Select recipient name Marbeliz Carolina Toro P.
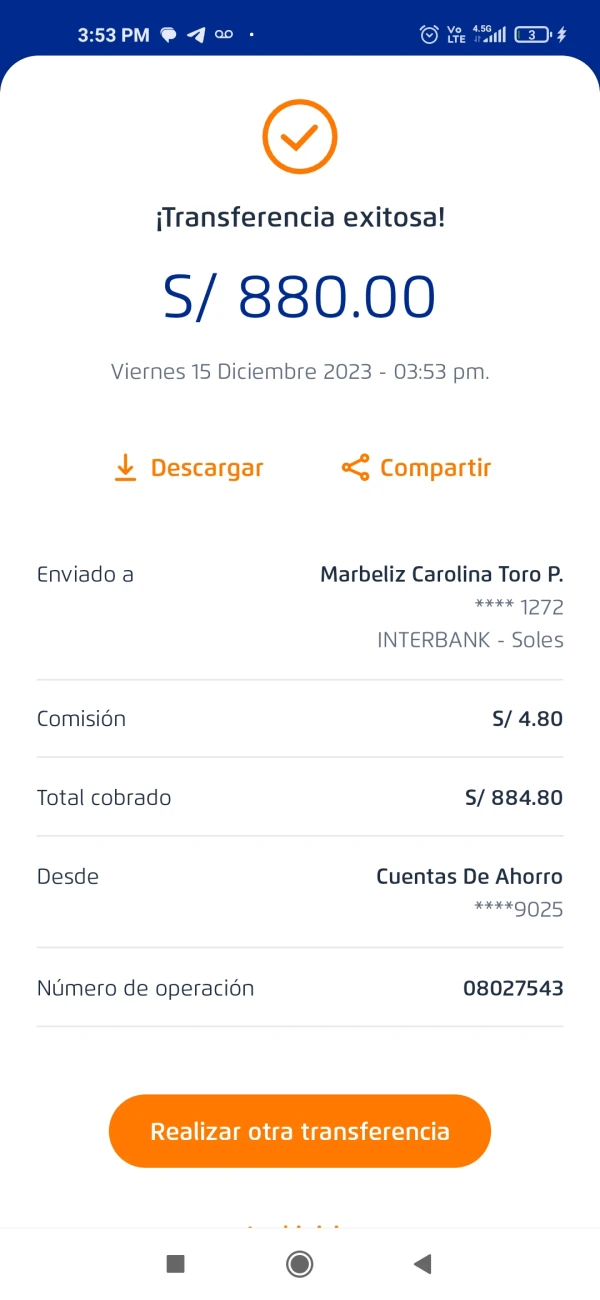 441,575
